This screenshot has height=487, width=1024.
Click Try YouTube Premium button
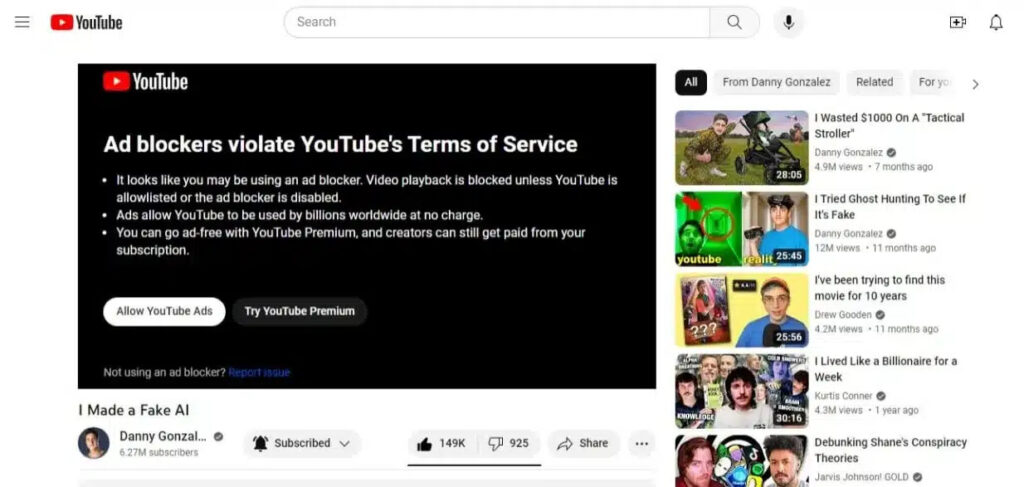coord(299,311)
